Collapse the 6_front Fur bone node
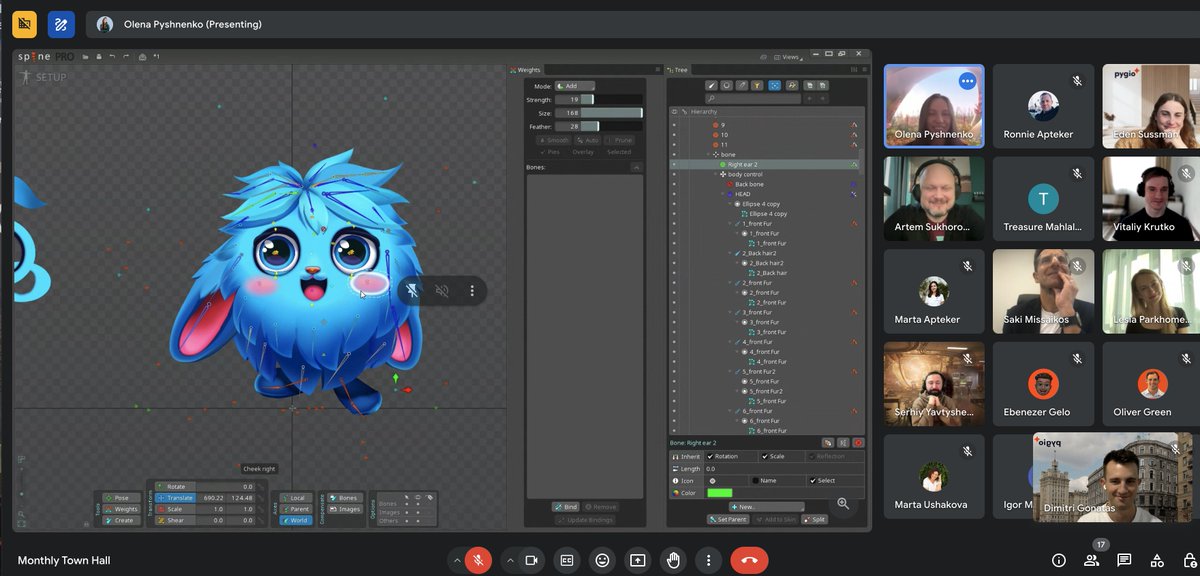 (x=731, y=411)
